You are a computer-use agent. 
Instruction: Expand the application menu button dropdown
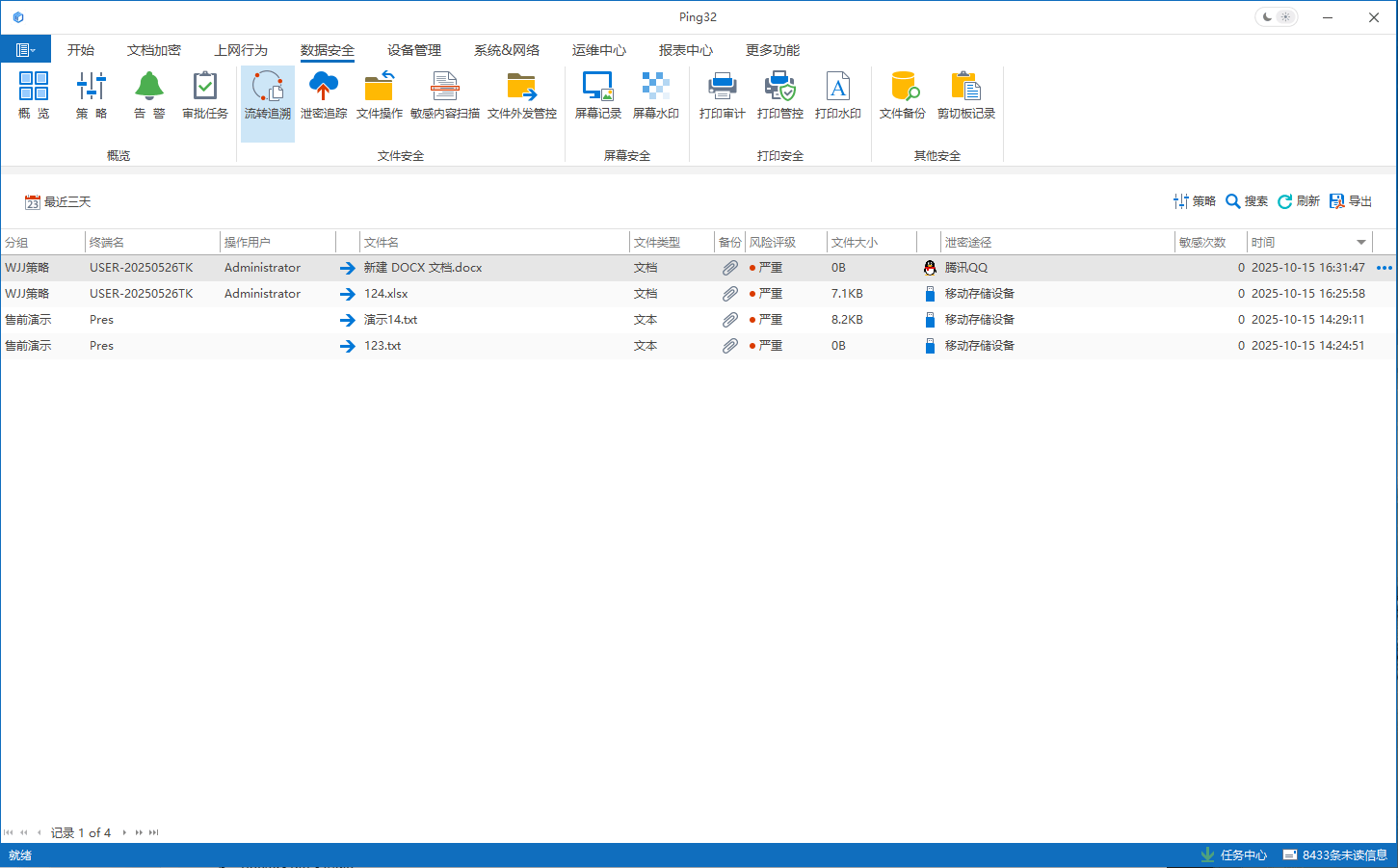pos(26,50)
